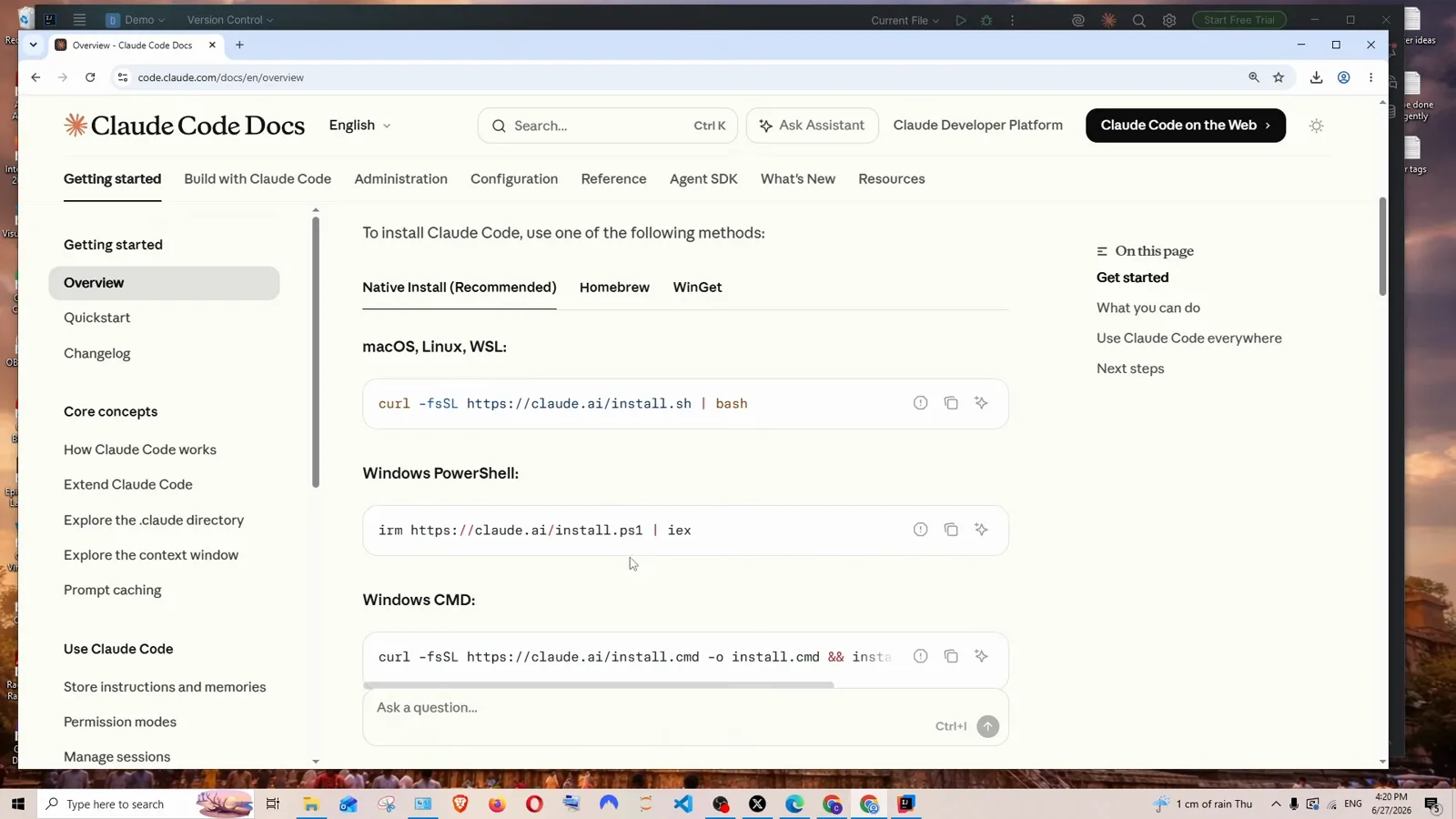Image resolution: width=1456 pixels, height=819 pixels.
Task: Open Explore the context window page
Action: (151, 555)
